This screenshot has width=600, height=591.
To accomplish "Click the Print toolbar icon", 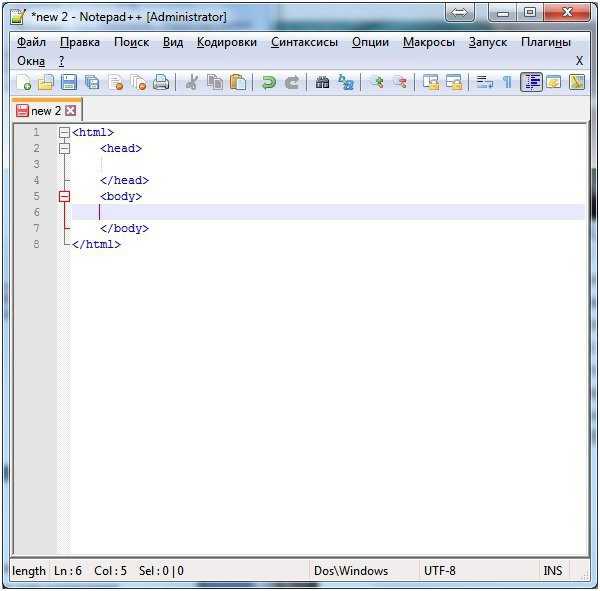I will point(161,82).
